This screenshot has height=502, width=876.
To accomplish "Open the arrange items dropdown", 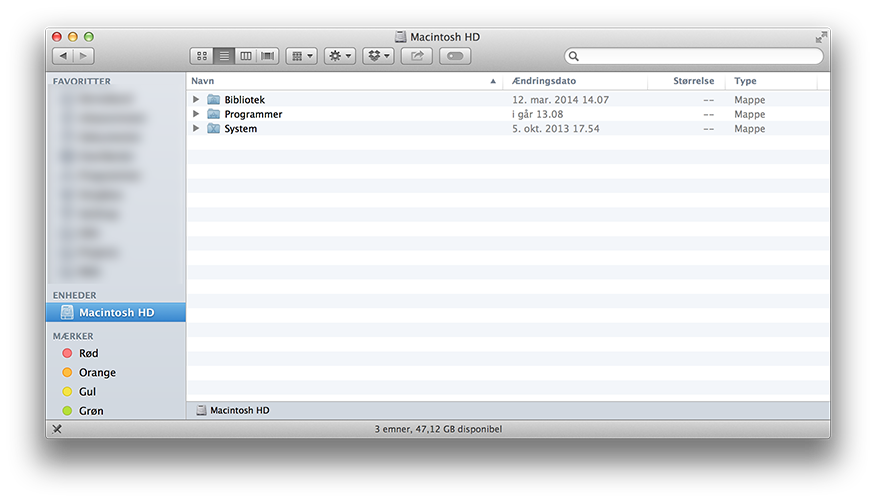I will pos(302,56).
